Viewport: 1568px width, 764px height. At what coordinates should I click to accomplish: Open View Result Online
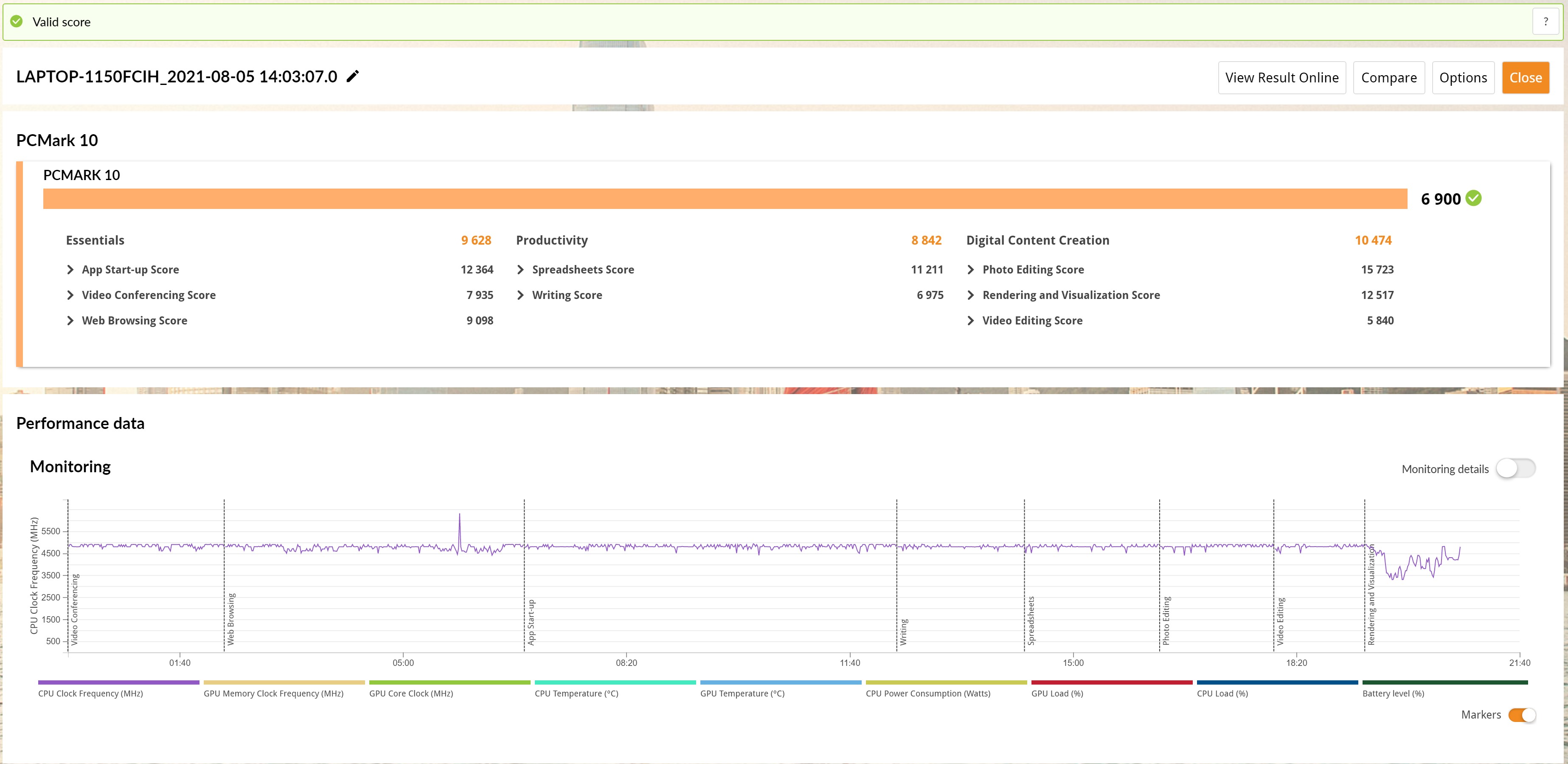pyautogui.click(x=1281, y=78)
